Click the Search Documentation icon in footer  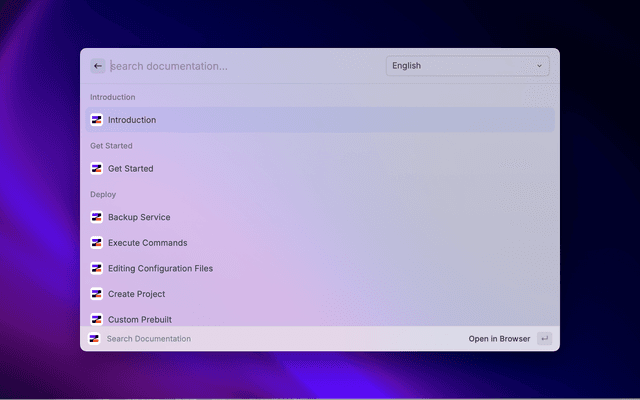coord(94,339)
